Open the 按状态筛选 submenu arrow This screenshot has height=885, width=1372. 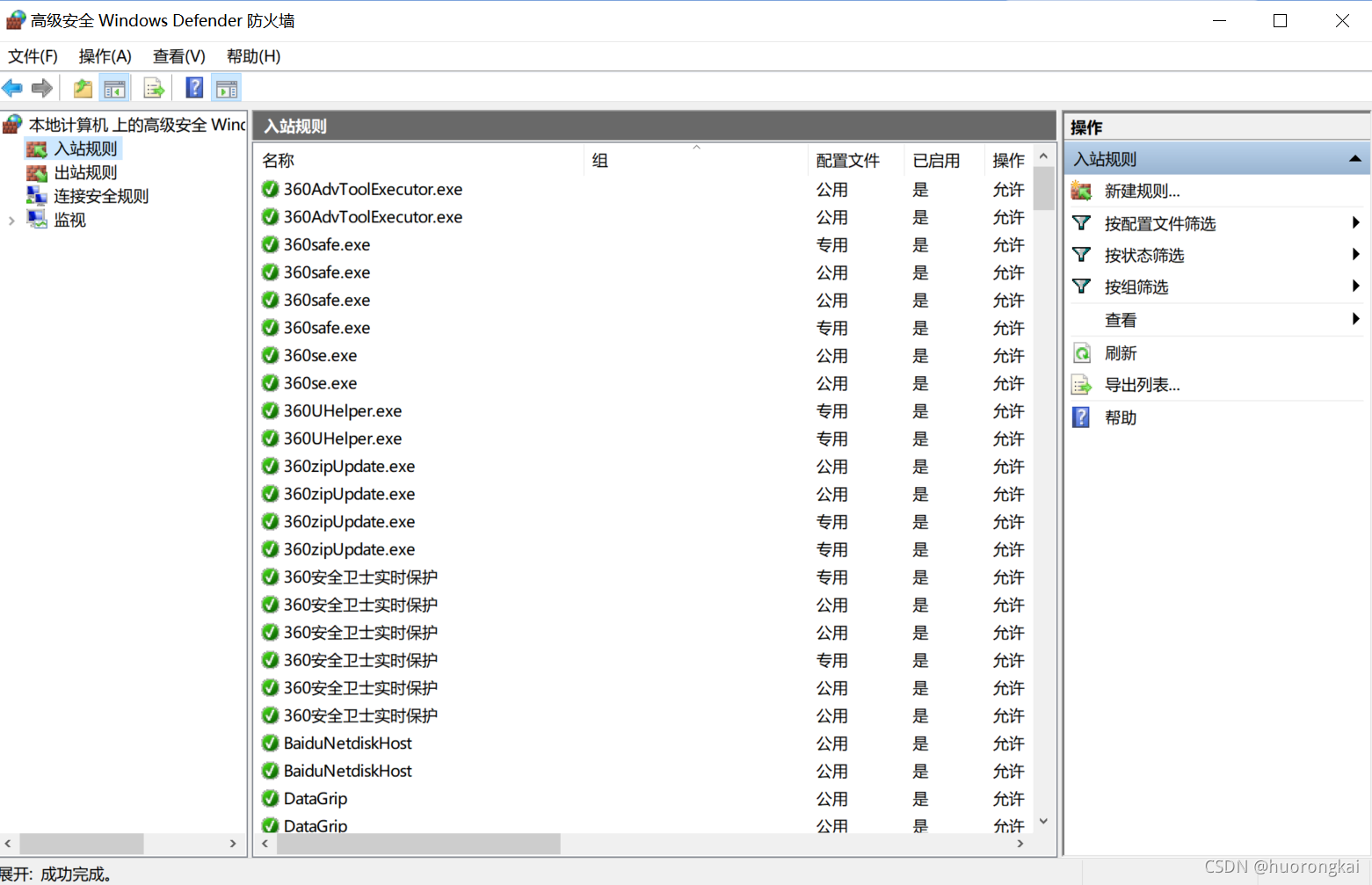coord(1356,255)
